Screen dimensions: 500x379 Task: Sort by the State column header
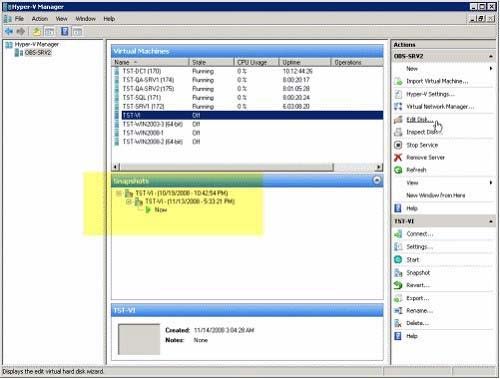coord(211,62)
